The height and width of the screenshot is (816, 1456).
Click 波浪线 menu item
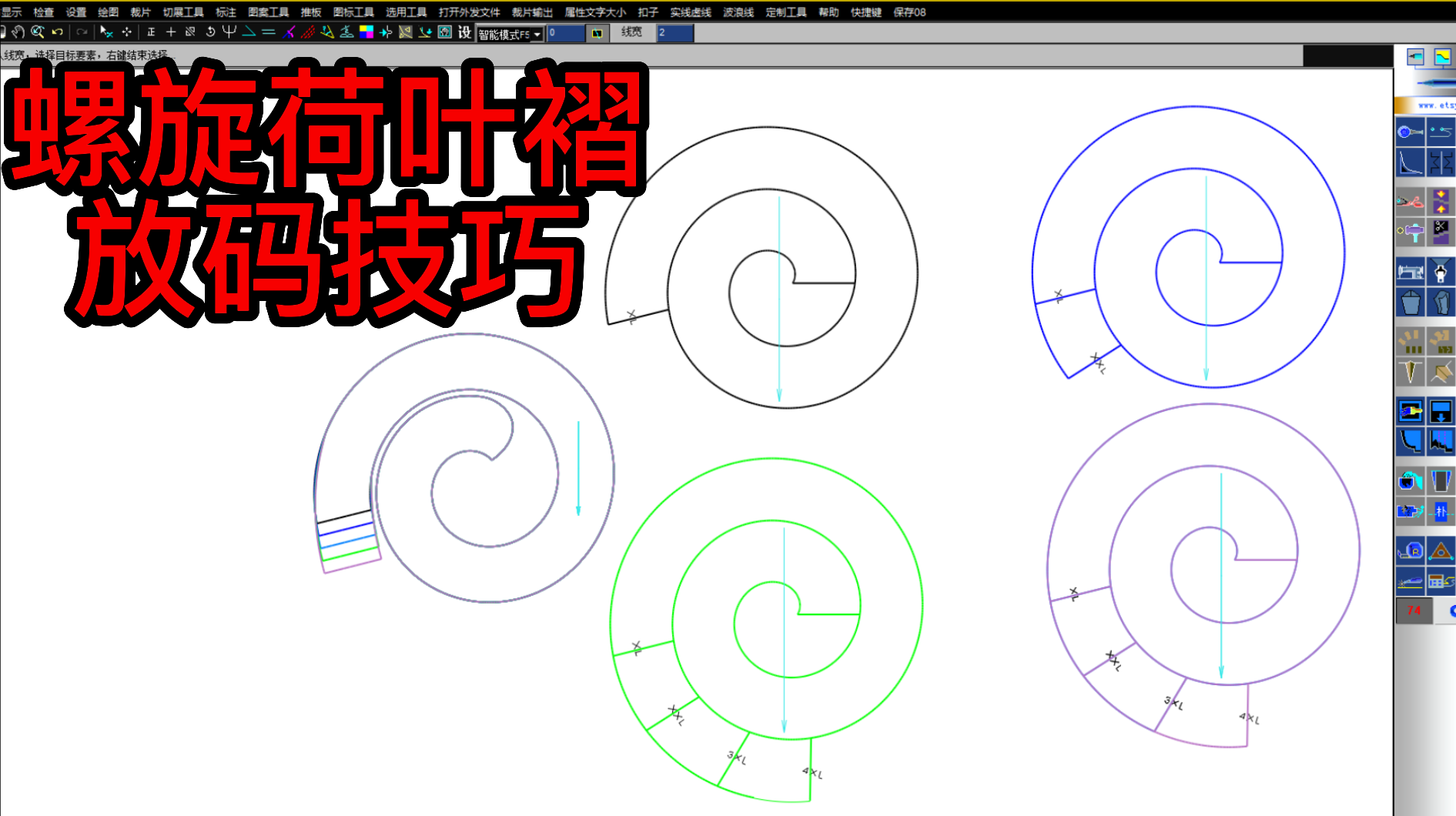click(738, 12)
